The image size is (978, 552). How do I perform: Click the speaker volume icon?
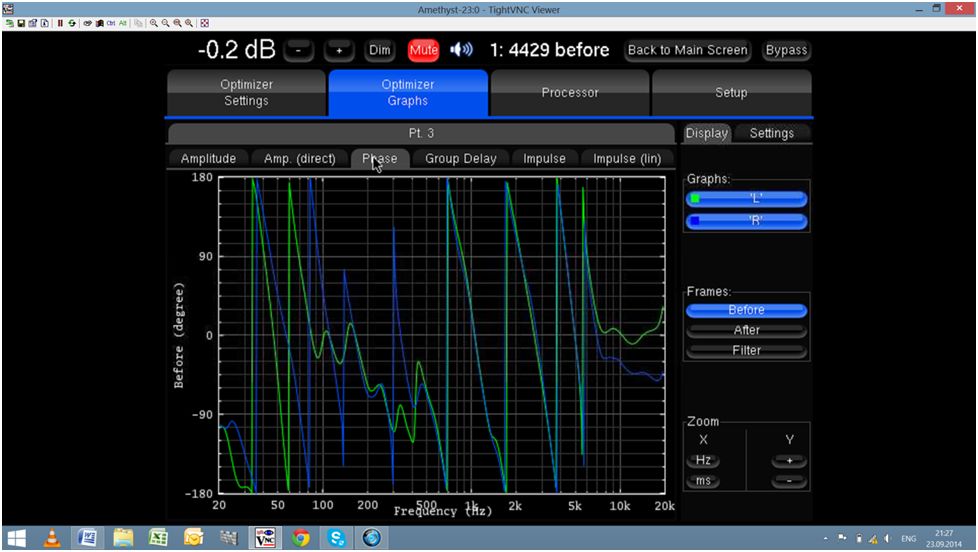(461, 50)
